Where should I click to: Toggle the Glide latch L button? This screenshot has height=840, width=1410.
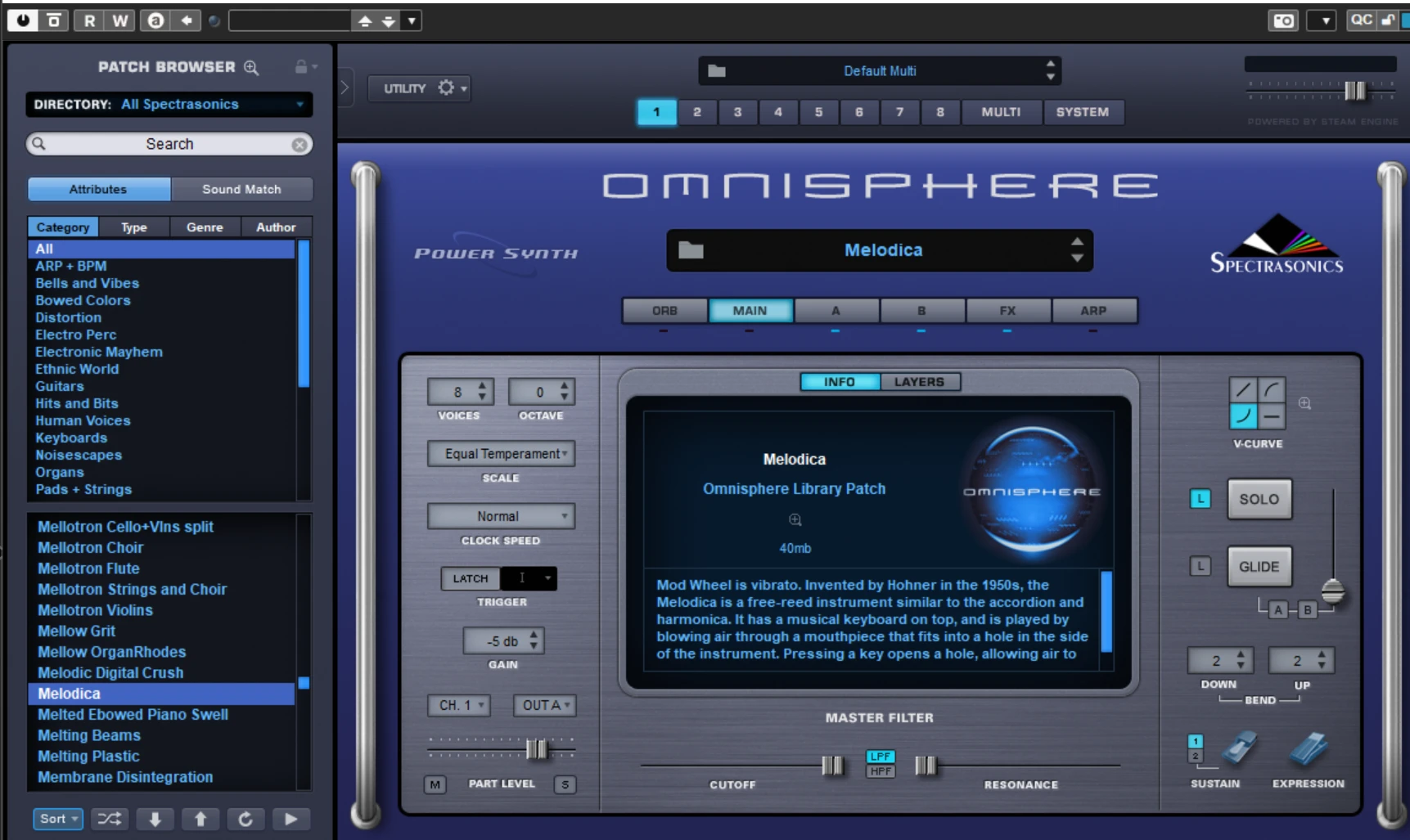coord(1200,566)
